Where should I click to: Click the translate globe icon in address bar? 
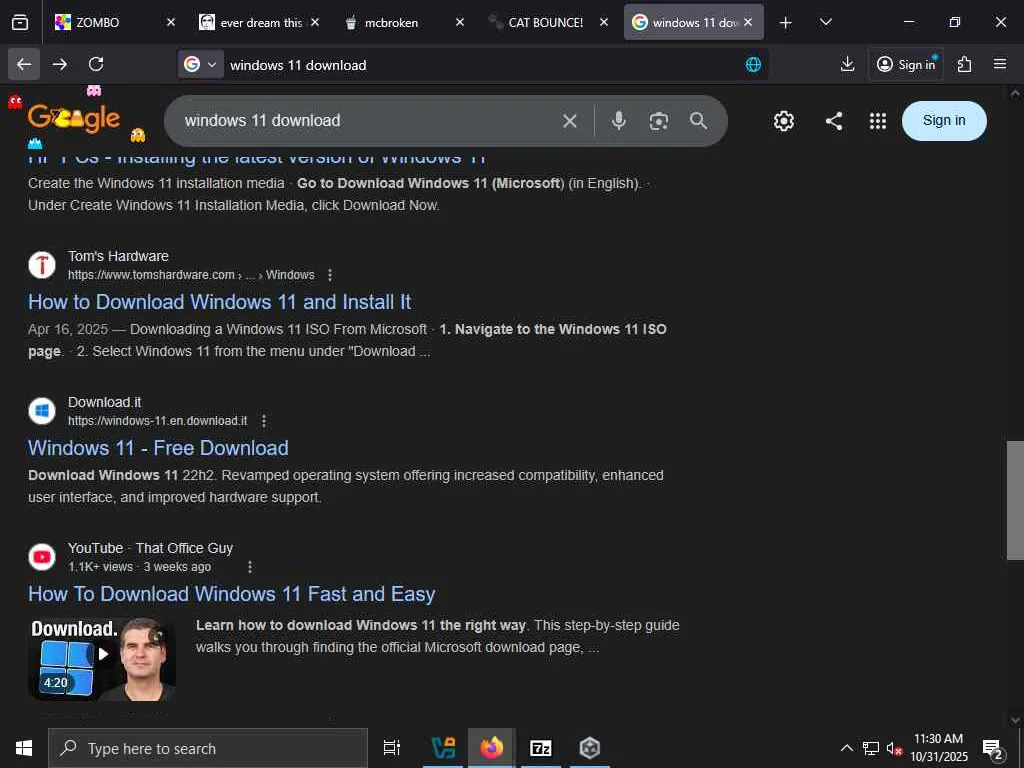point(753,64)
